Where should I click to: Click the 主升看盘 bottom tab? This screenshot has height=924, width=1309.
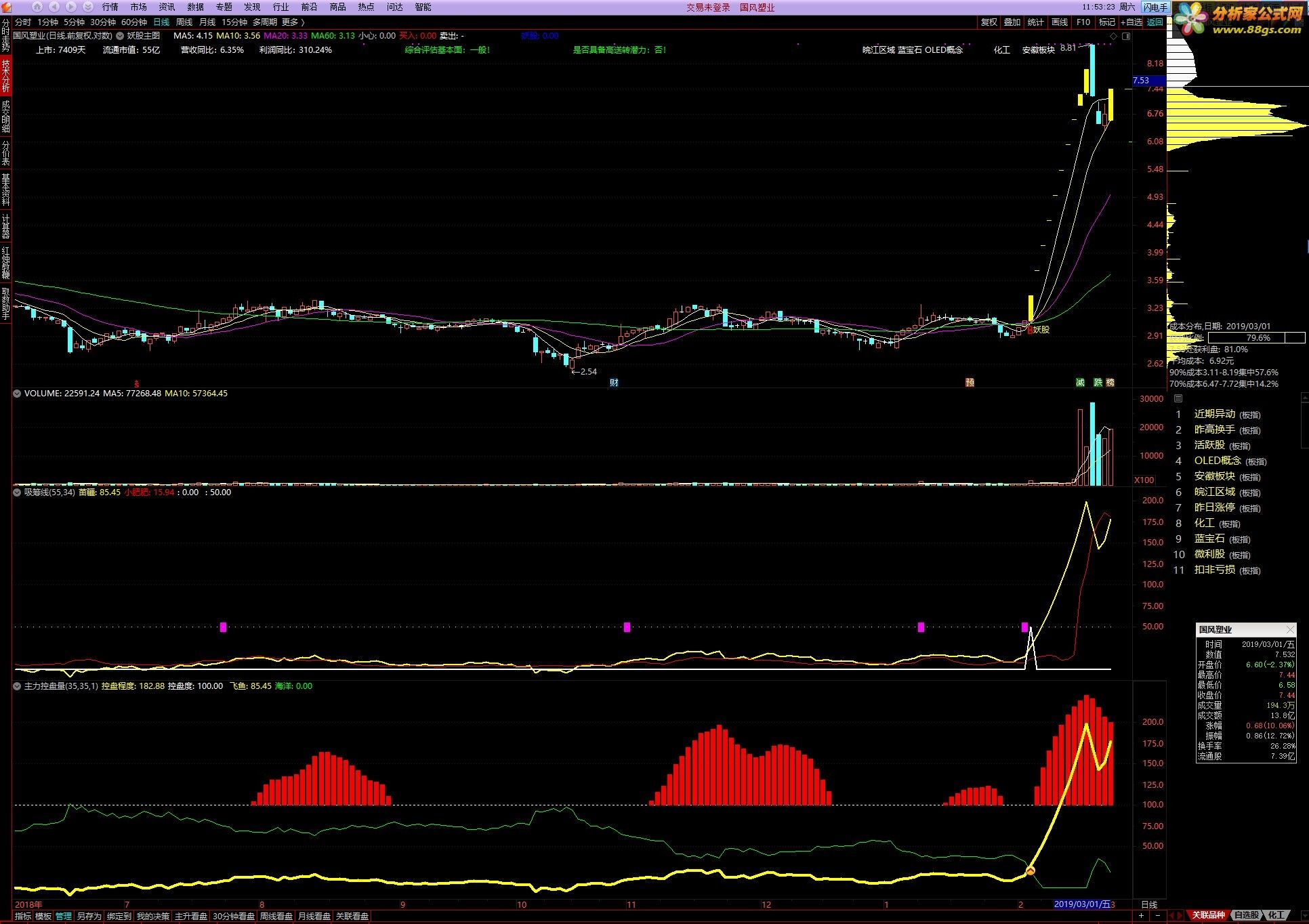click(x=191, y=916)
